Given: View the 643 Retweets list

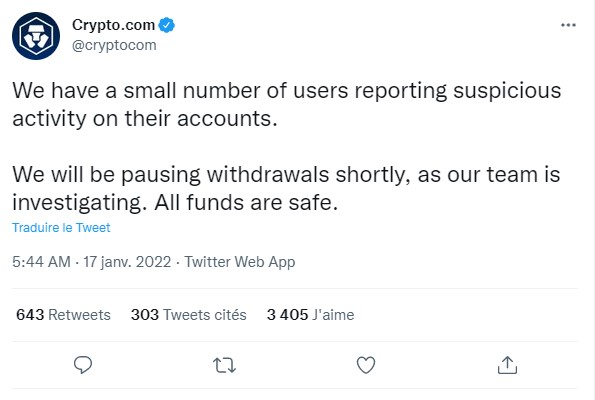Looking at the screenshot, I should click(x=63, y=315).
